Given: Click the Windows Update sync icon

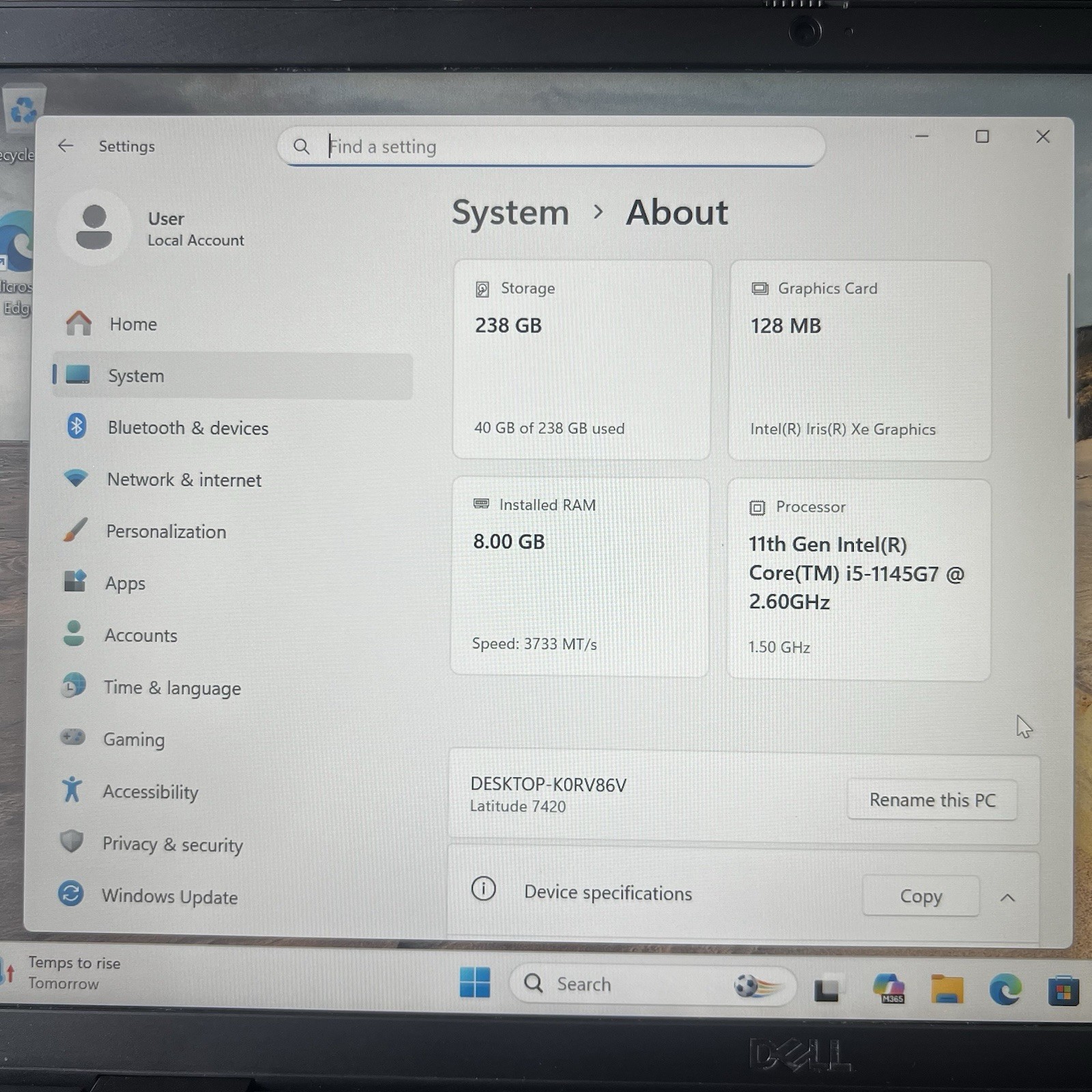Looking at the screenshot, I should point(70,893).
